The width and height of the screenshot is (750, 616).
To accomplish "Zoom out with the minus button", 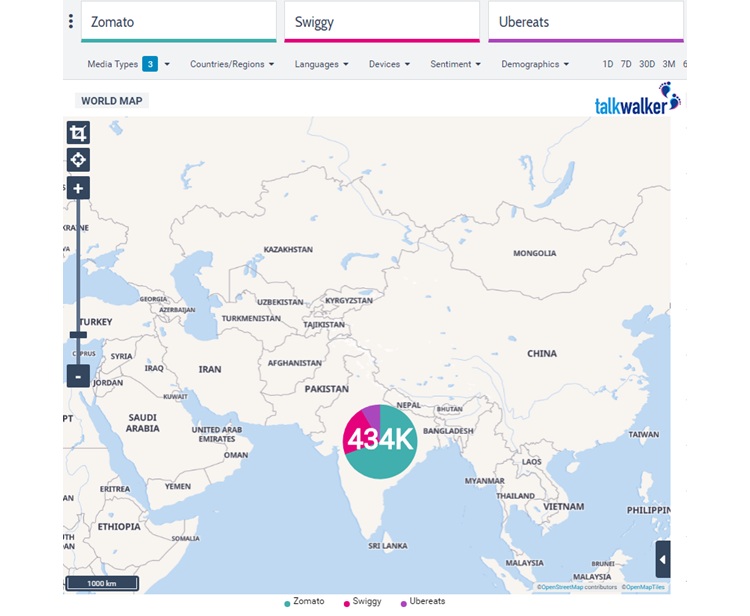I will coord(78,376).
